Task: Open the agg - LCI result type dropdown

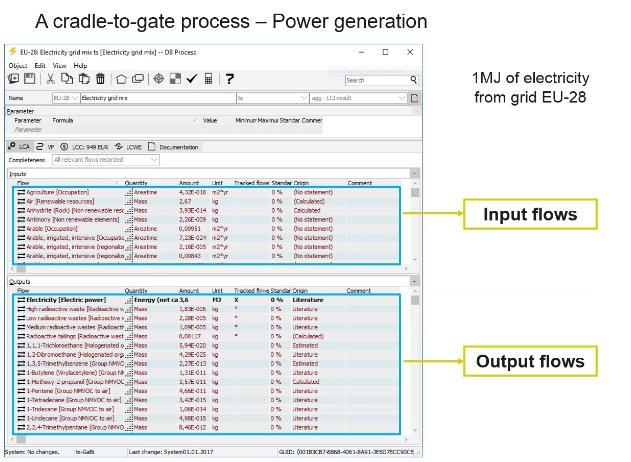Action: pyautogui.click(x=401, y=98)
